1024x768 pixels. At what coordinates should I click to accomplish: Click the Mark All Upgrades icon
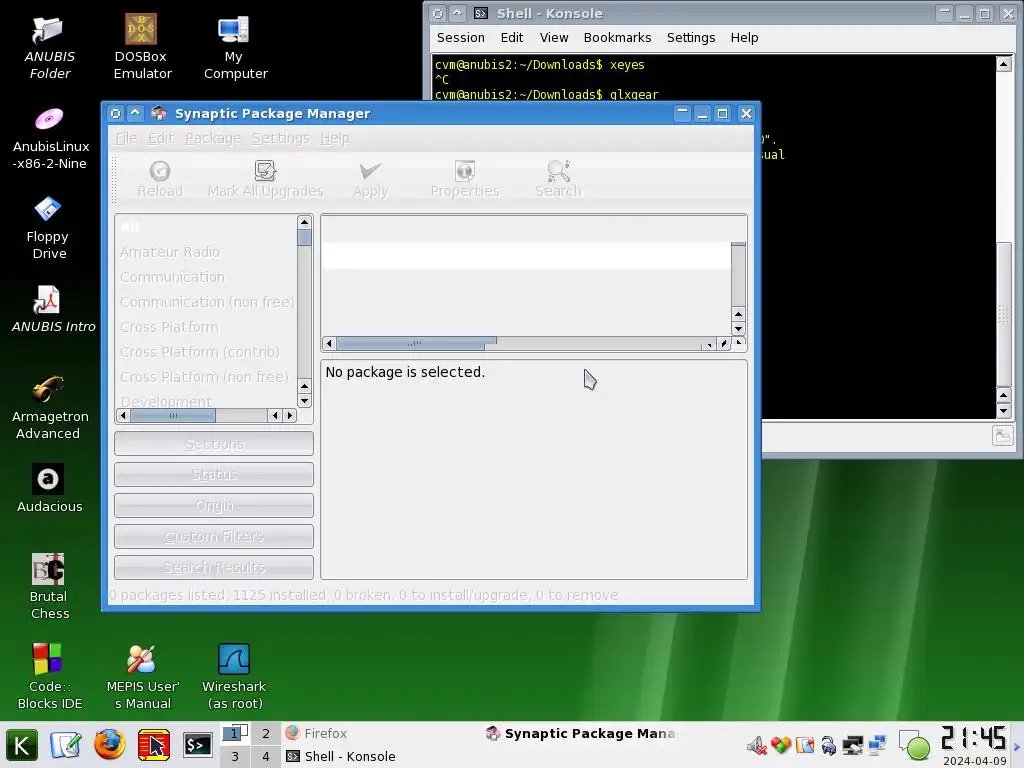click(265, 171)
